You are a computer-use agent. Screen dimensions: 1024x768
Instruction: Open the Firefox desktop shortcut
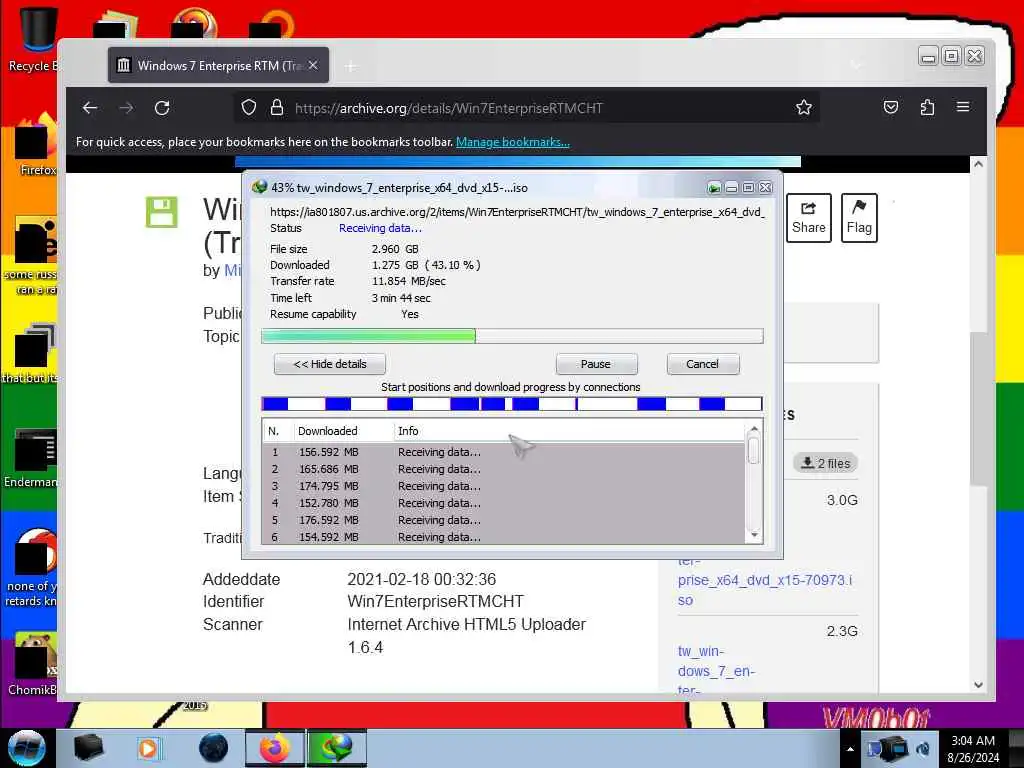[x=37, y=145]
